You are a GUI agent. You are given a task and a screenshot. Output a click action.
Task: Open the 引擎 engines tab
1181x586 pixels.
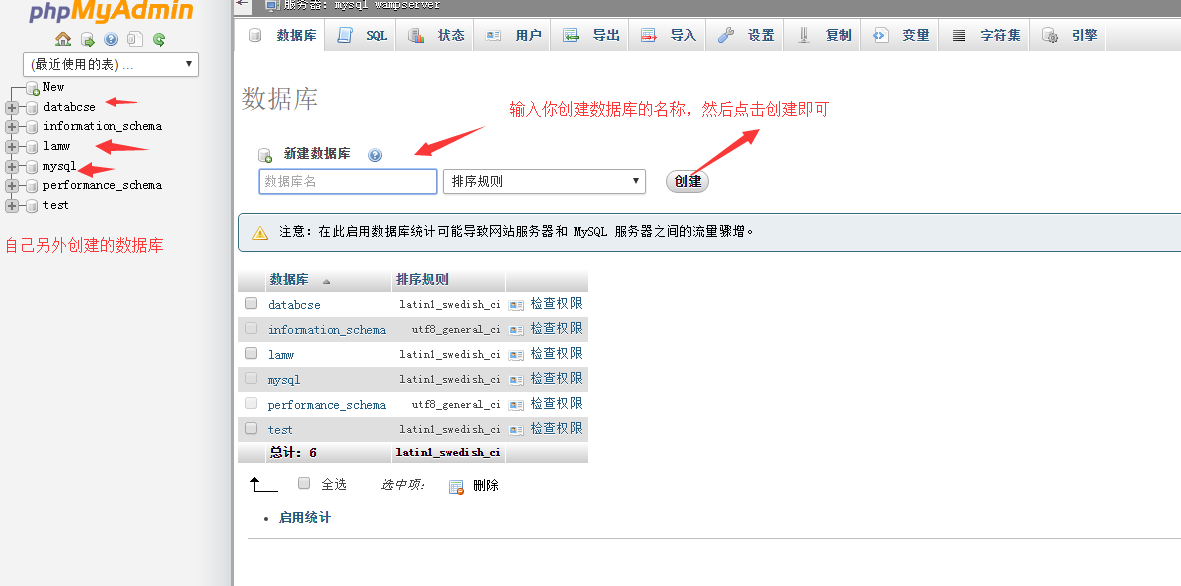1069,35
